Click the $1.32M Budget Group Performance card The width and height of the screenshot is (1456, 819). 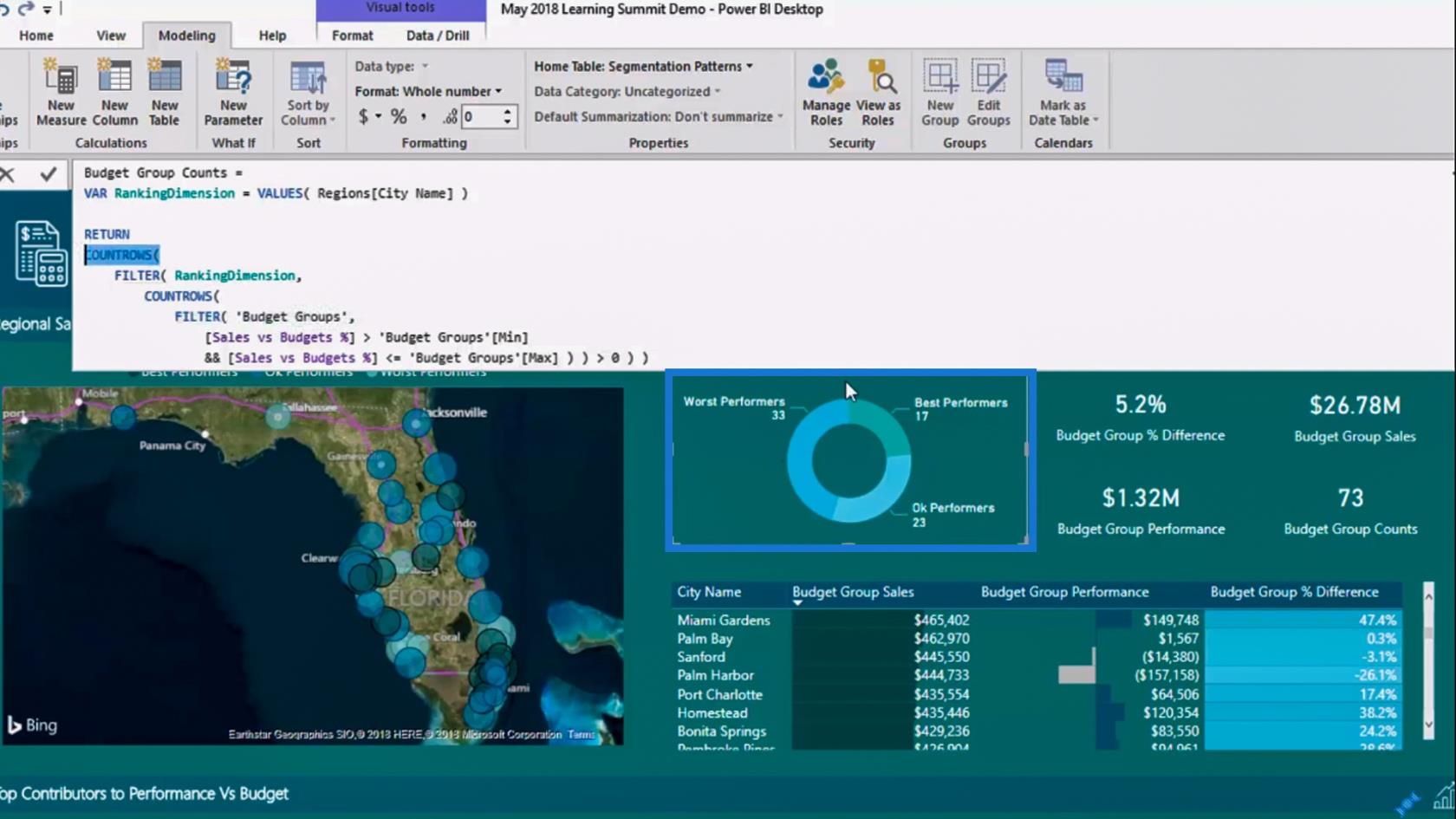(1141, 511)
